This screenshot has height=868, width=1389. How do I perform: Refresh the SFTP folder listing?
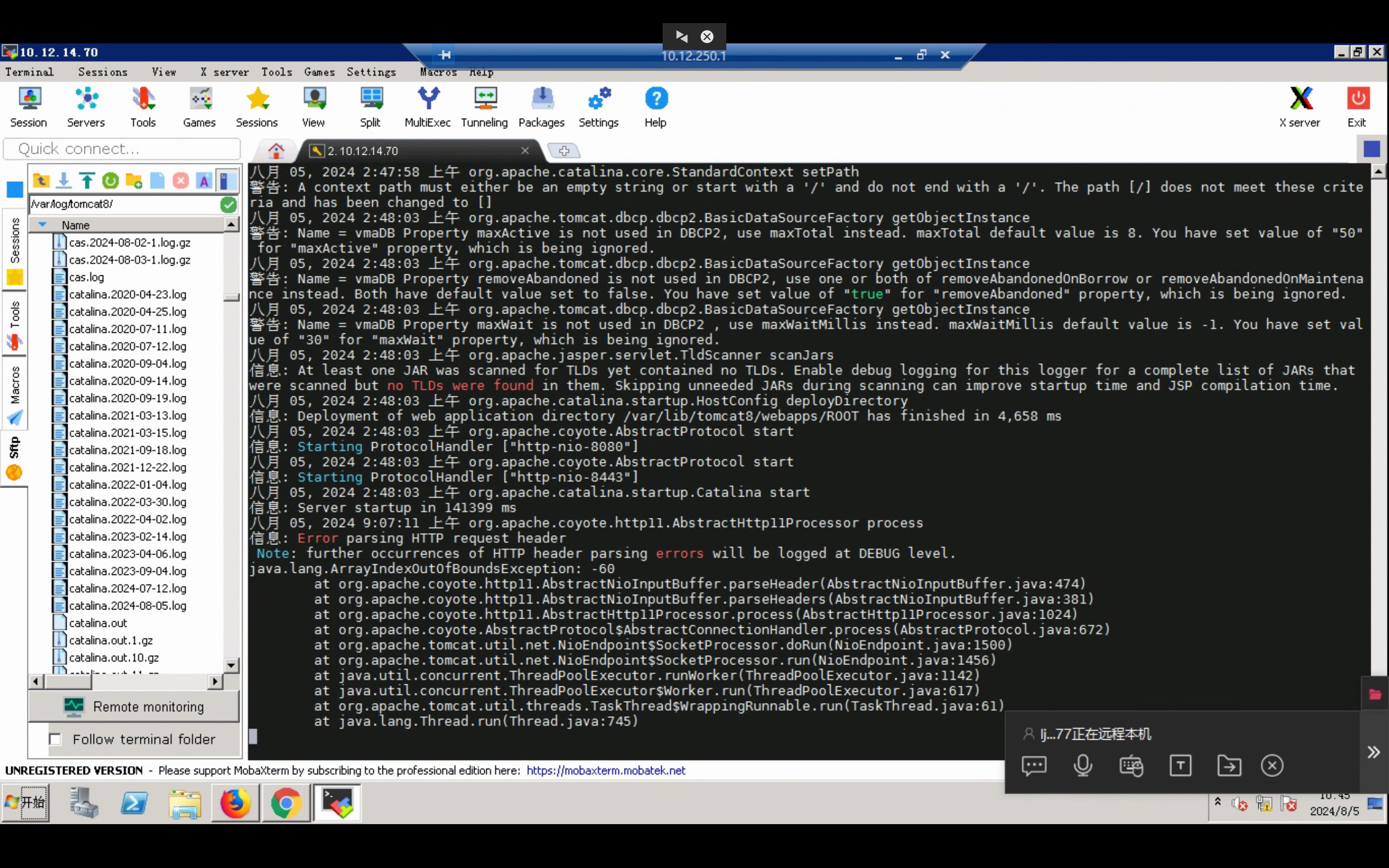click(110, 181)
